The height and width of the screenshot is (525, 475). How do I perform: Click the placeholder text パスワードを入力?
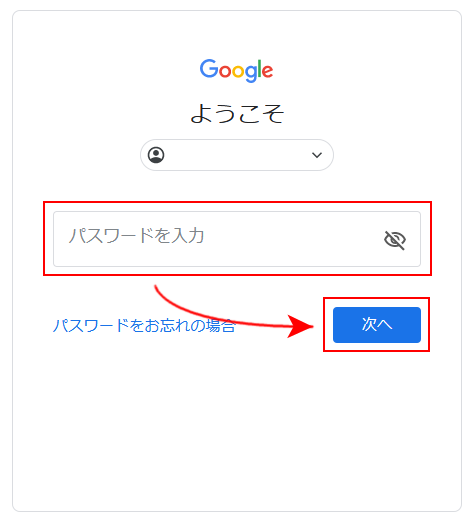136,236
